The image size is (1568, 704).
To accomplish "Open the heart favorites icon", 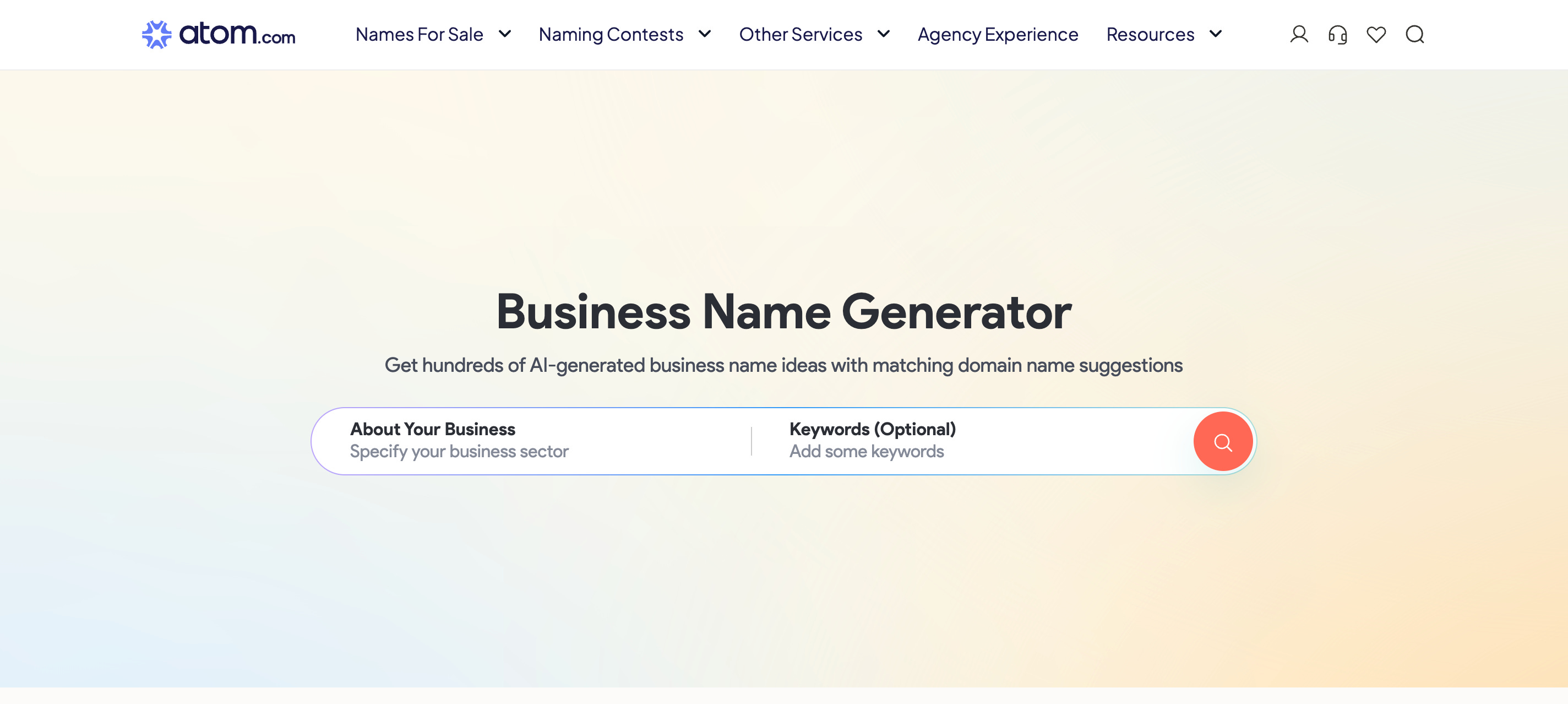I will (x=1376, y=34).
